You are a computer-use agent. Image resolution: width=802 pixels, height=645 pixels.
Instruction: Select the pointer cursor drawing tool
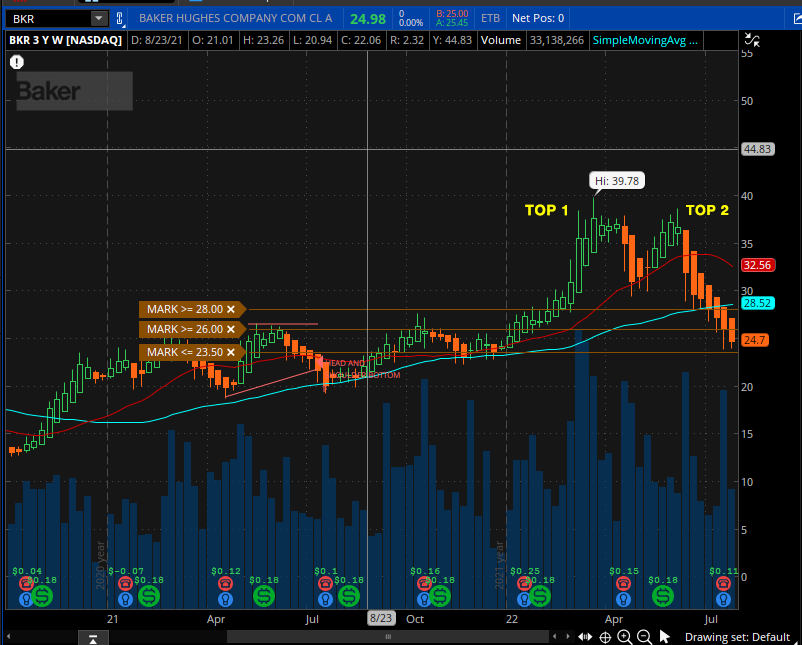tap(665, 637)
